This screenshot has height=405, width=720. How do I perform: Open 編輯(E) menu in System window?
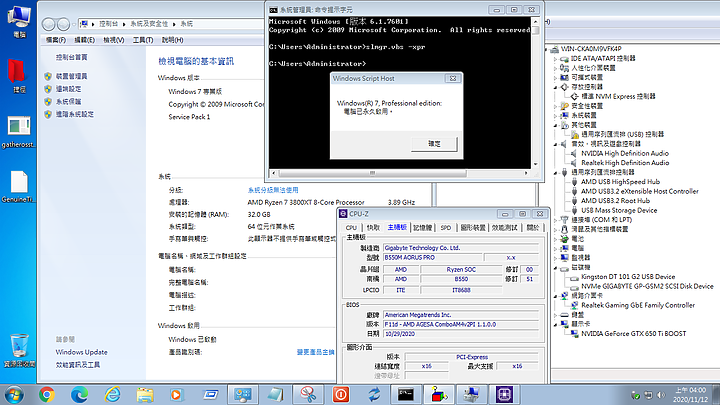tap(84, 40)
